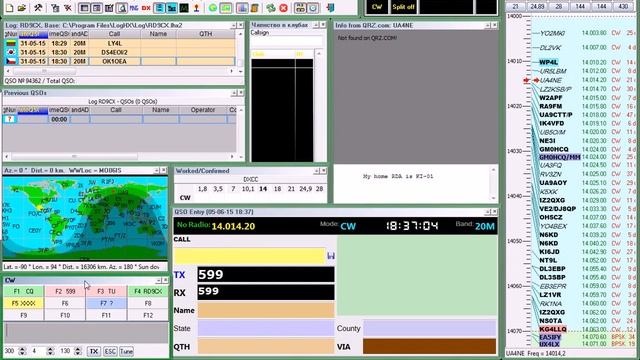This screenshot has width=640, height=360.
Task: Click the orange book toolbar icon
Action: click(254, 8)
